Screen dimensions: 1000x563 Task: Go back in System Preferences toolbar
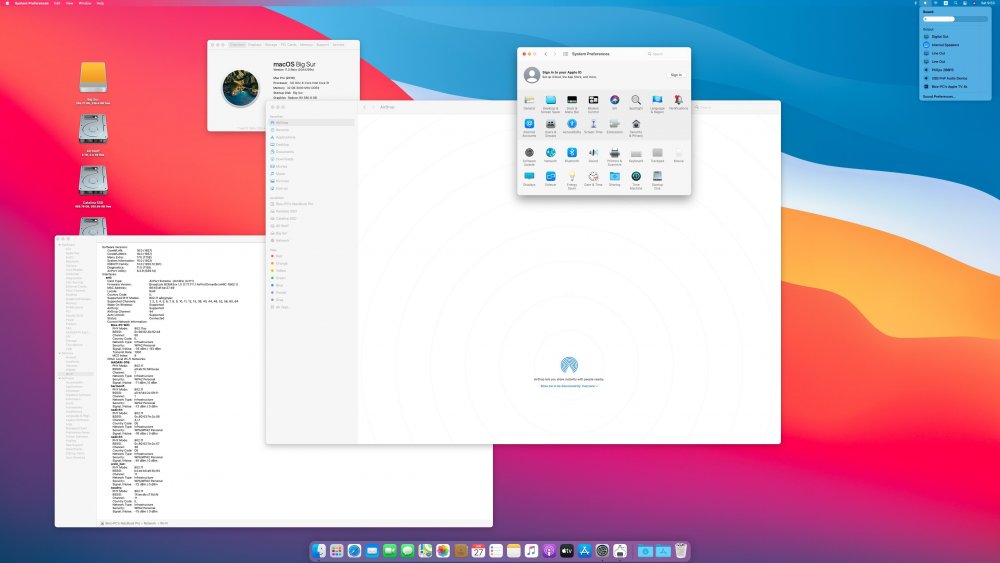click(x=546, y=54)
